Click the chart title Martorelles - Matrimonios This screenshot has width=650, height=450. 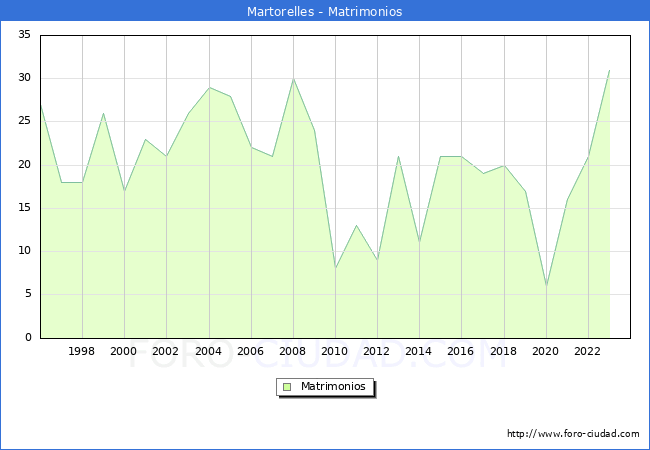(325, 12)
